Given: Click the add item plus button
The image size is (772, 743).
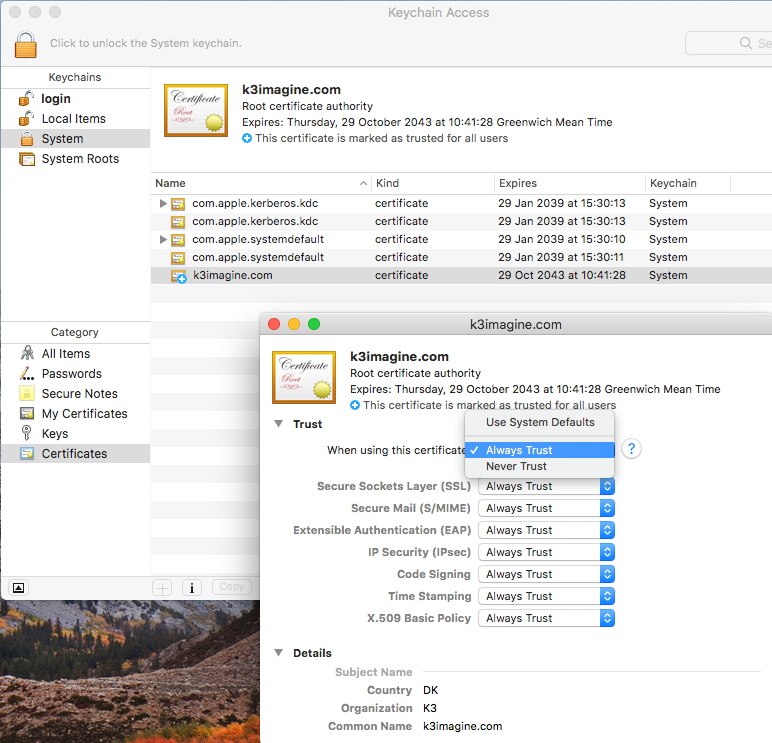Looking at the screenshot, I should (x=162, y=587).
